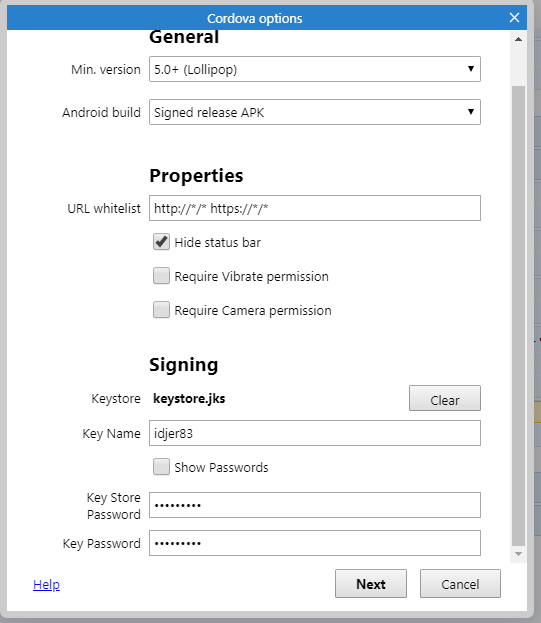Enable Require Vibrate permission
Viewport: 541px width, 623px height.
click(x=161, y=276)
